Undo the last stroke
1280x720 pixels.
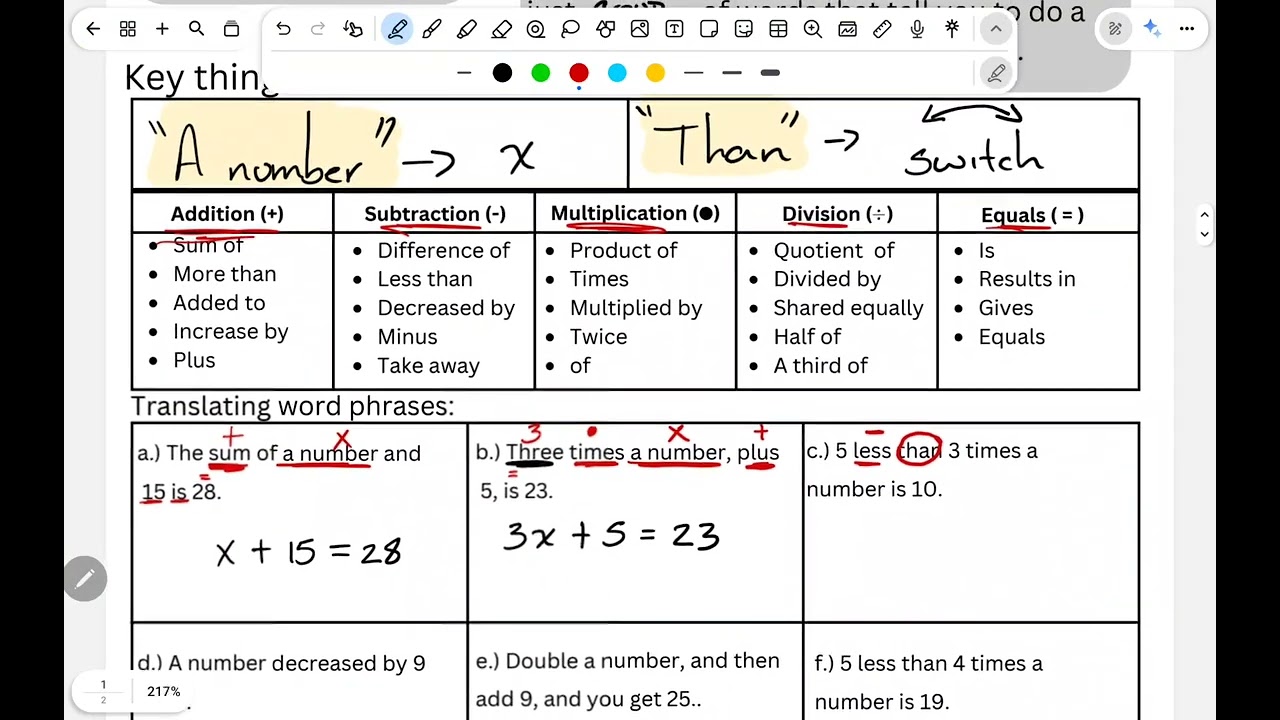284,30
